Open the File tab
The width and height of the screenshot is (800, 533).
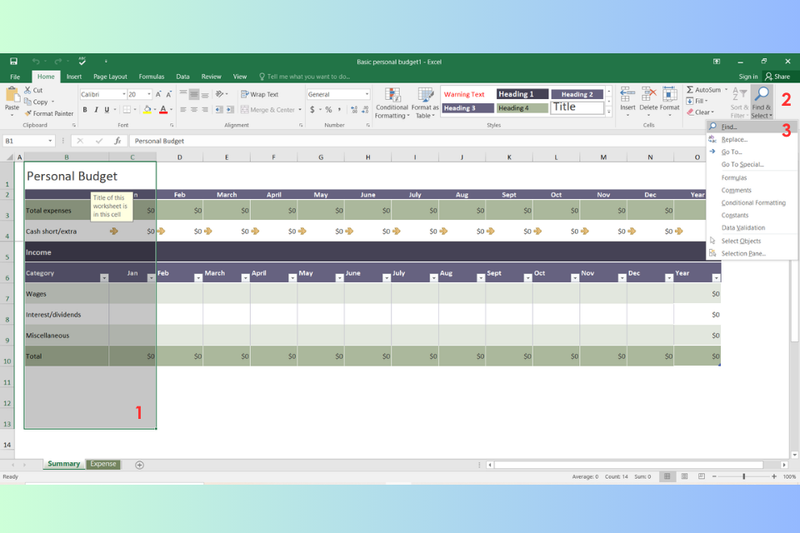[15, 77]
